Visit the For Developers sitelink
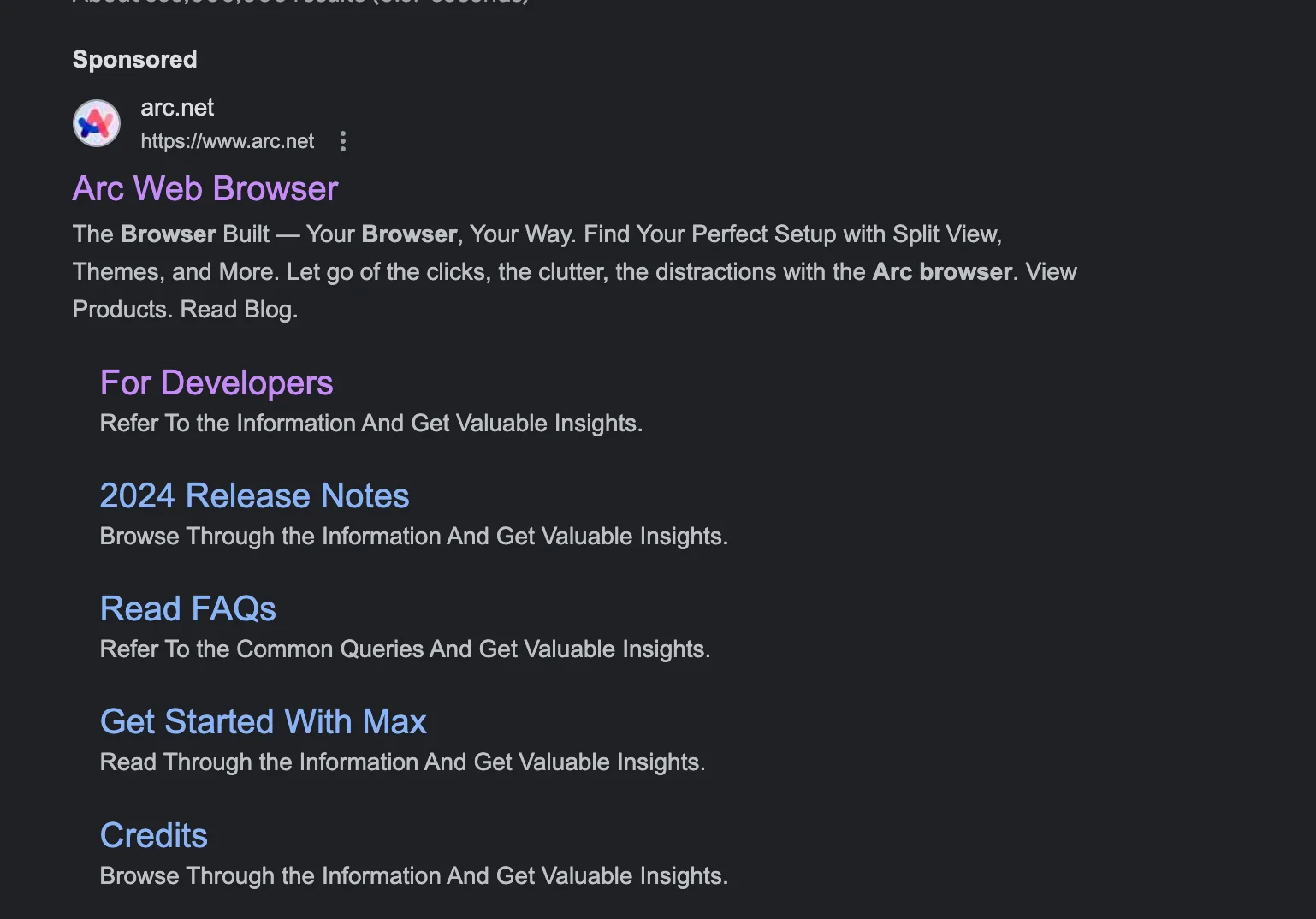 (x=216, y=383)
